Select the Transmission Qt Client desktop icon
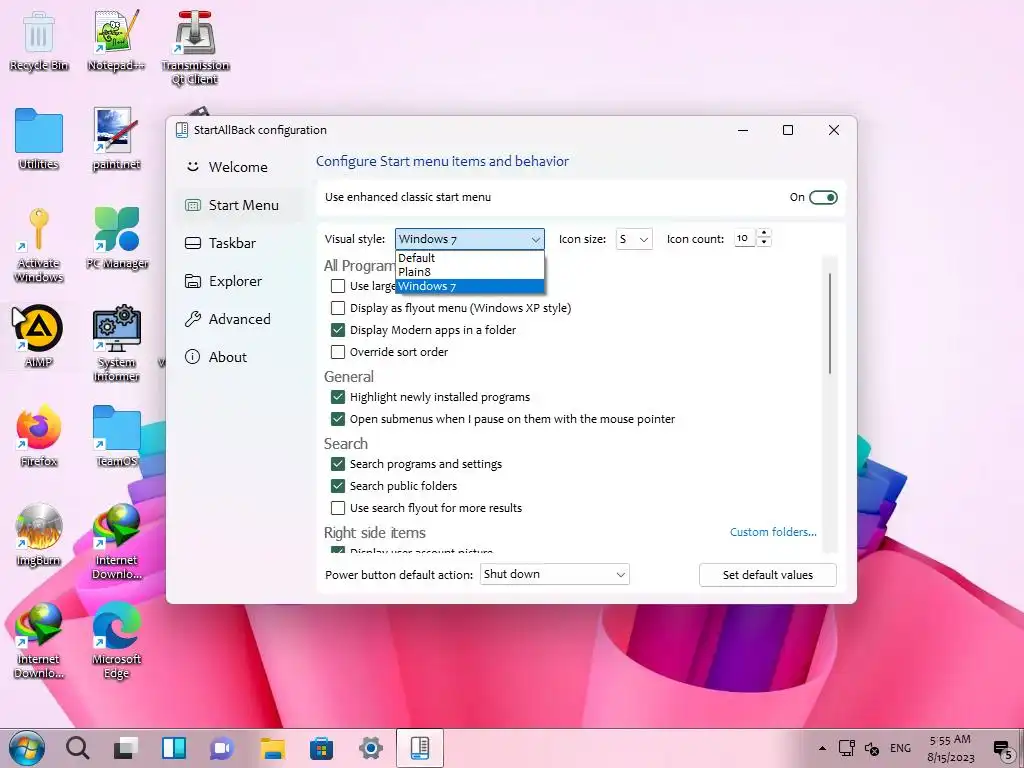Screen dimensions: 1024x768 point(195,48)
